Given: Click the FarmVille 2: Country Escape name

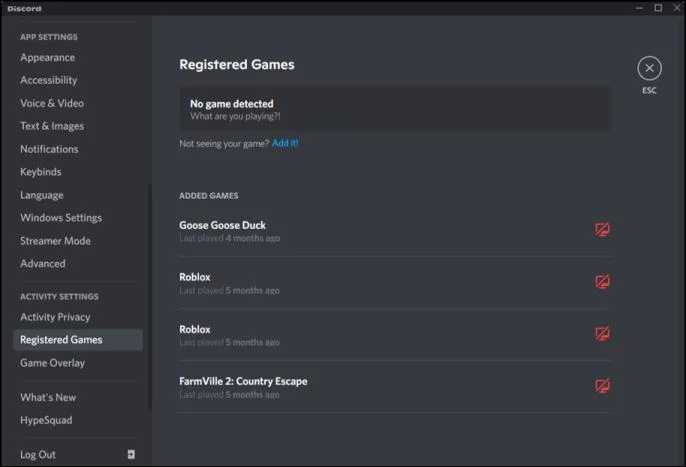Looking at the screenshot, I should coord(243,381).
